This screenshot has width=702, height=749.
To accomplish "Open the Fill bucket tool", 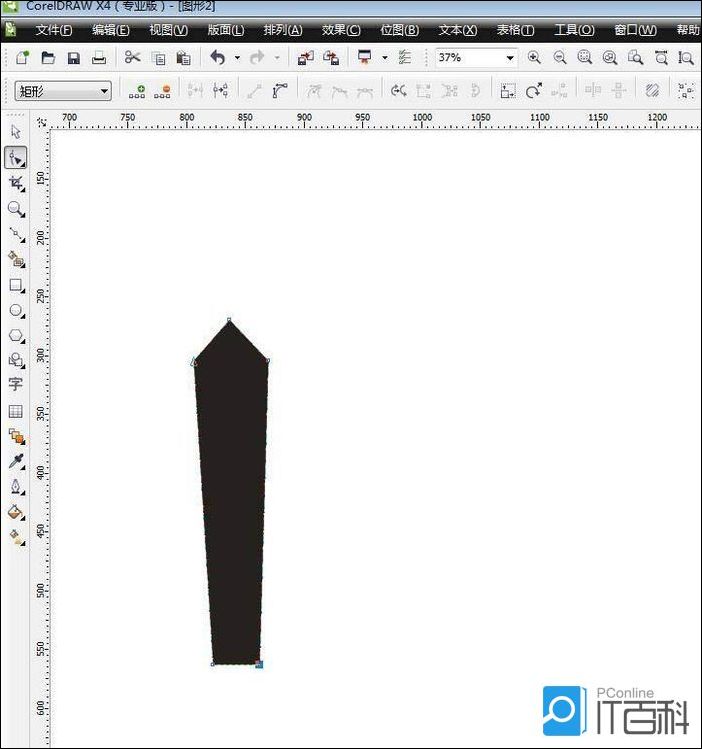I will click(16, 513).
